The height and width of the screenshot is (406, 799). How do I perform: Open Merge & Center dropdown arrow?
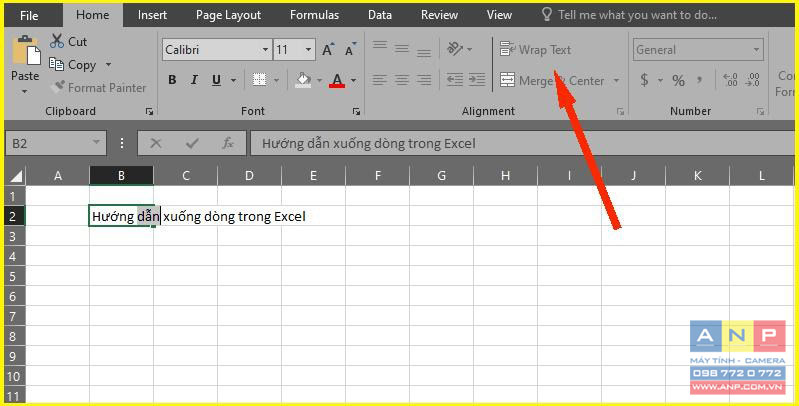pyautogui.click(x=617, y=80)
